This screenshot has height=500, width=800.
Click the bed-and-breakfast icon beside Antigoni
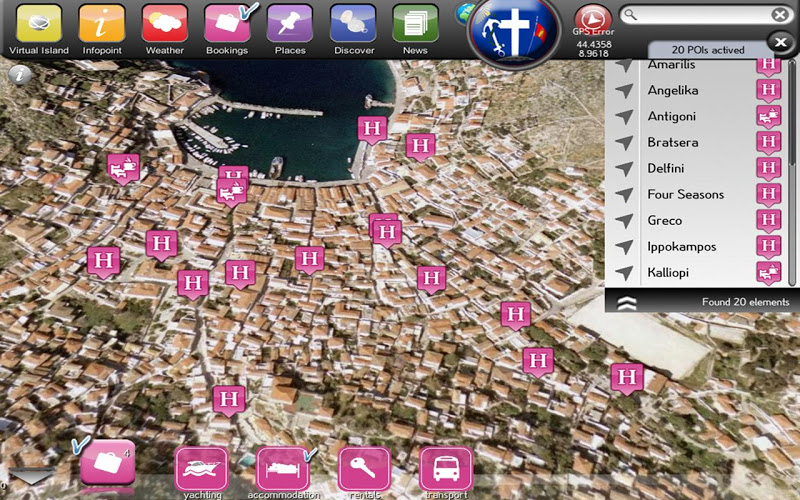[768, 117]
